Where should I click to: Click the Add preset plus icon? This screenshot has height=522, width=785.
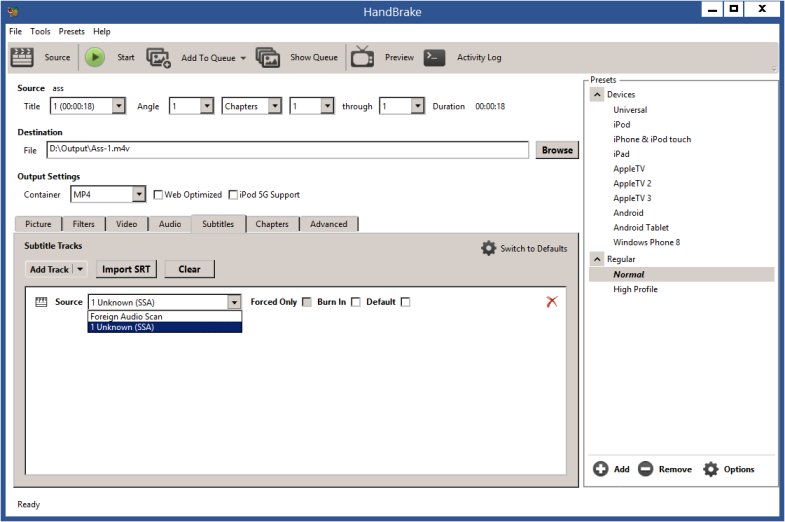[600, 469]
